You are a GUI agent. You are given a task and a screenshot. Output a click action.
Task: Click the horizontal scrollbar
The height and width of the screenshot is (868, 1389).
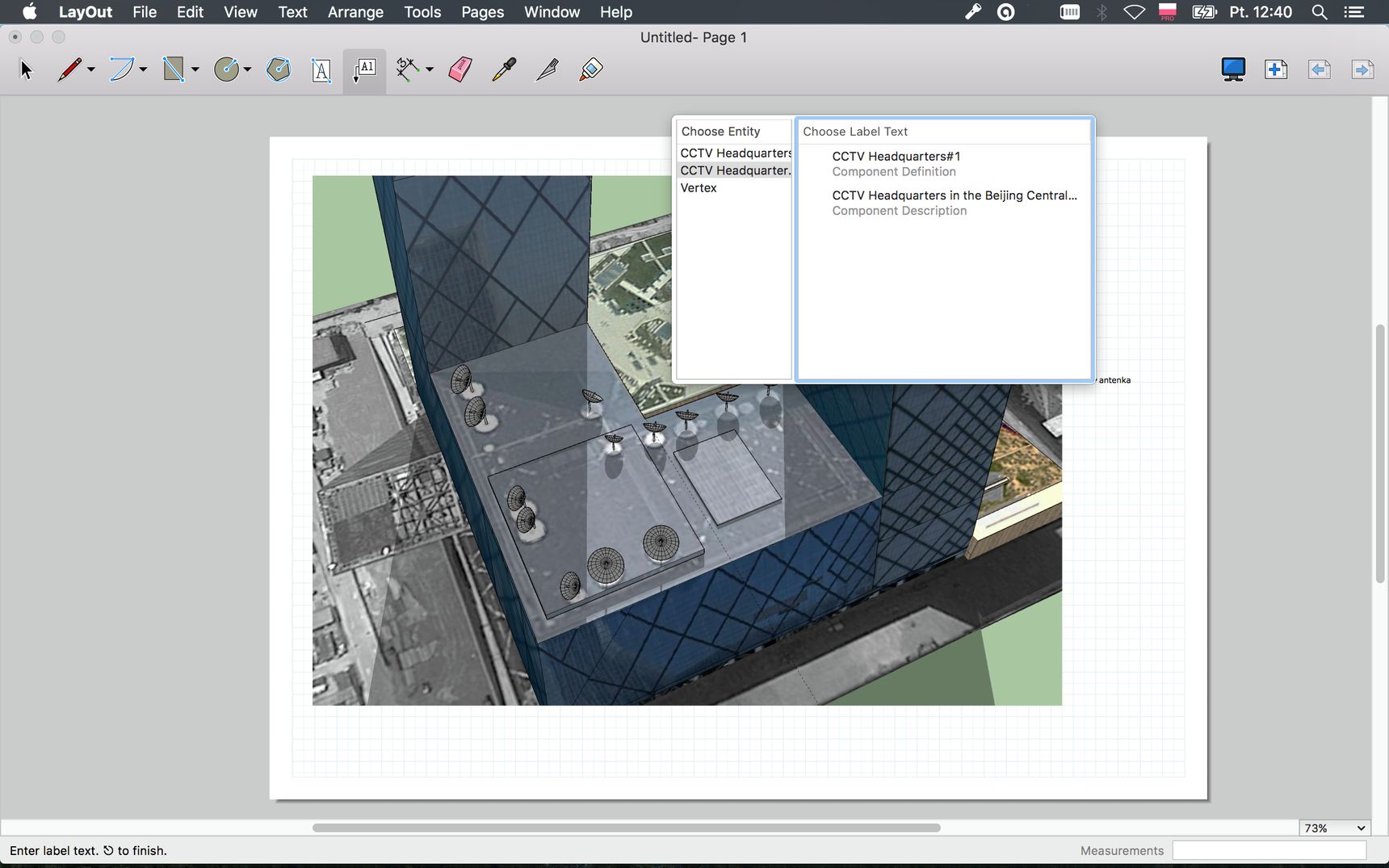pos(627,828)
